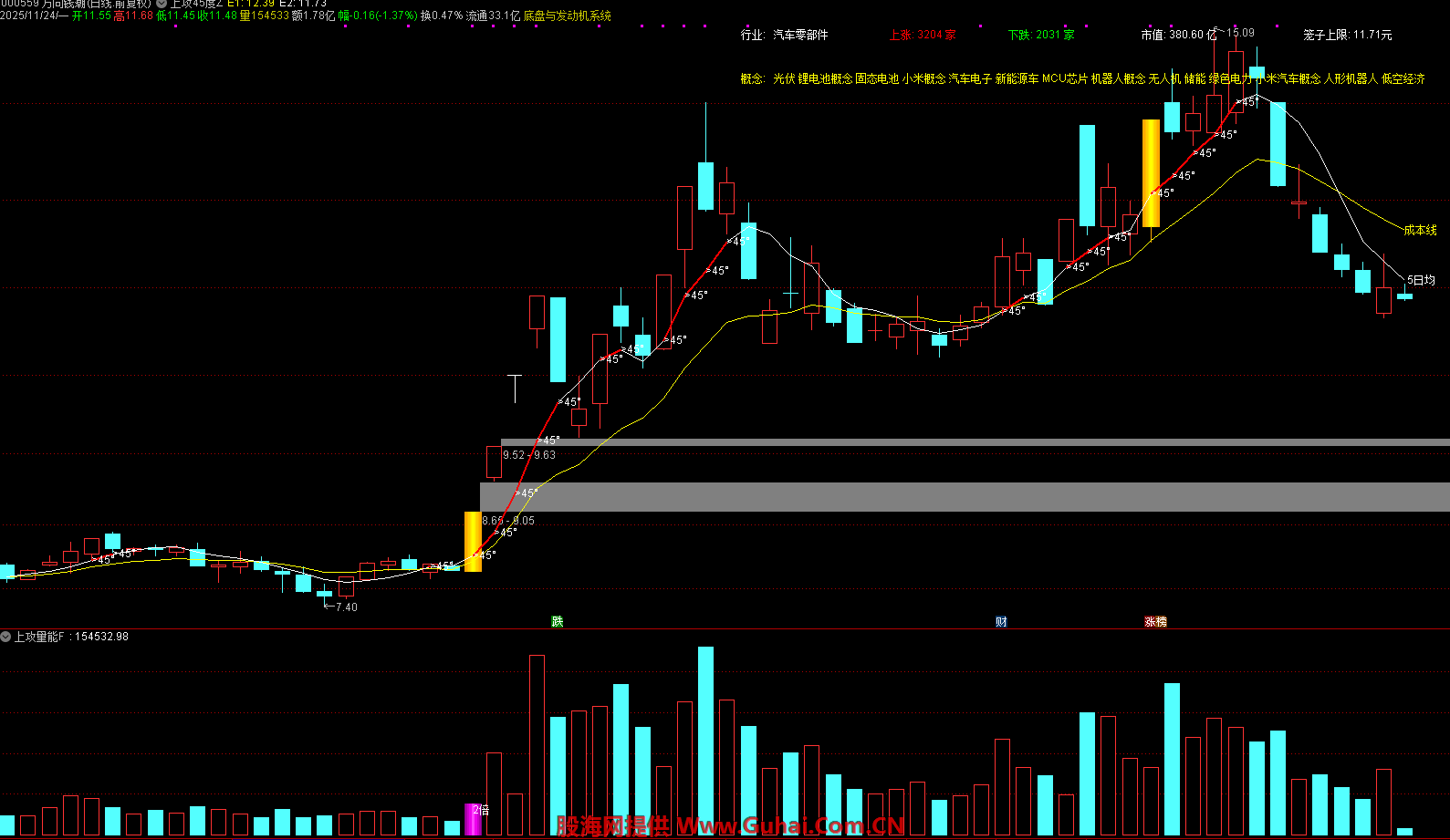Select the first golden candlestick near 8.65
Viewport: 1450px width, 840px height.
coord(473,542)
